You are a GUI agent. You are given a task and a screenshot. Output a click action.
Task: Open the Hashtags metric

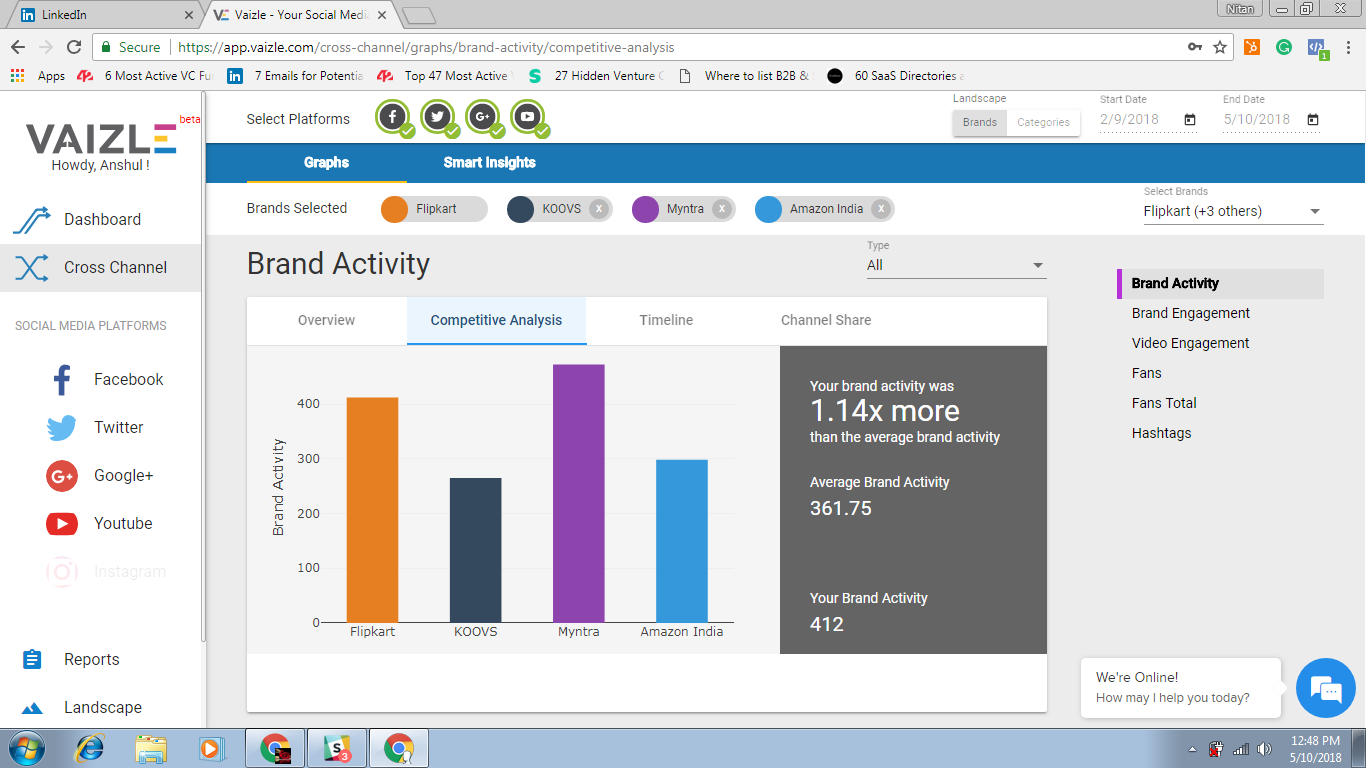coord(1161,433)
